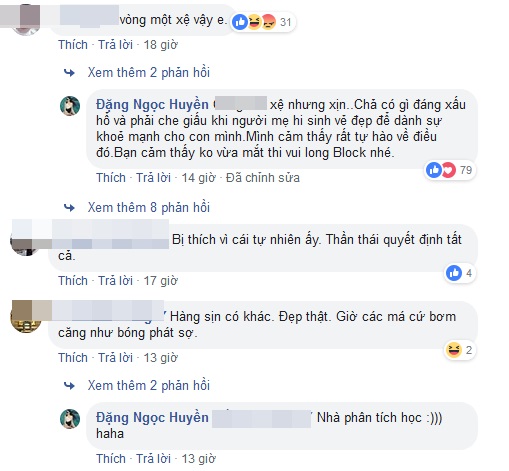509x471 pixels.
Task: Click Trả lời under the 'Hàng sịn có khác' comment
Action: tap(115, 358)
